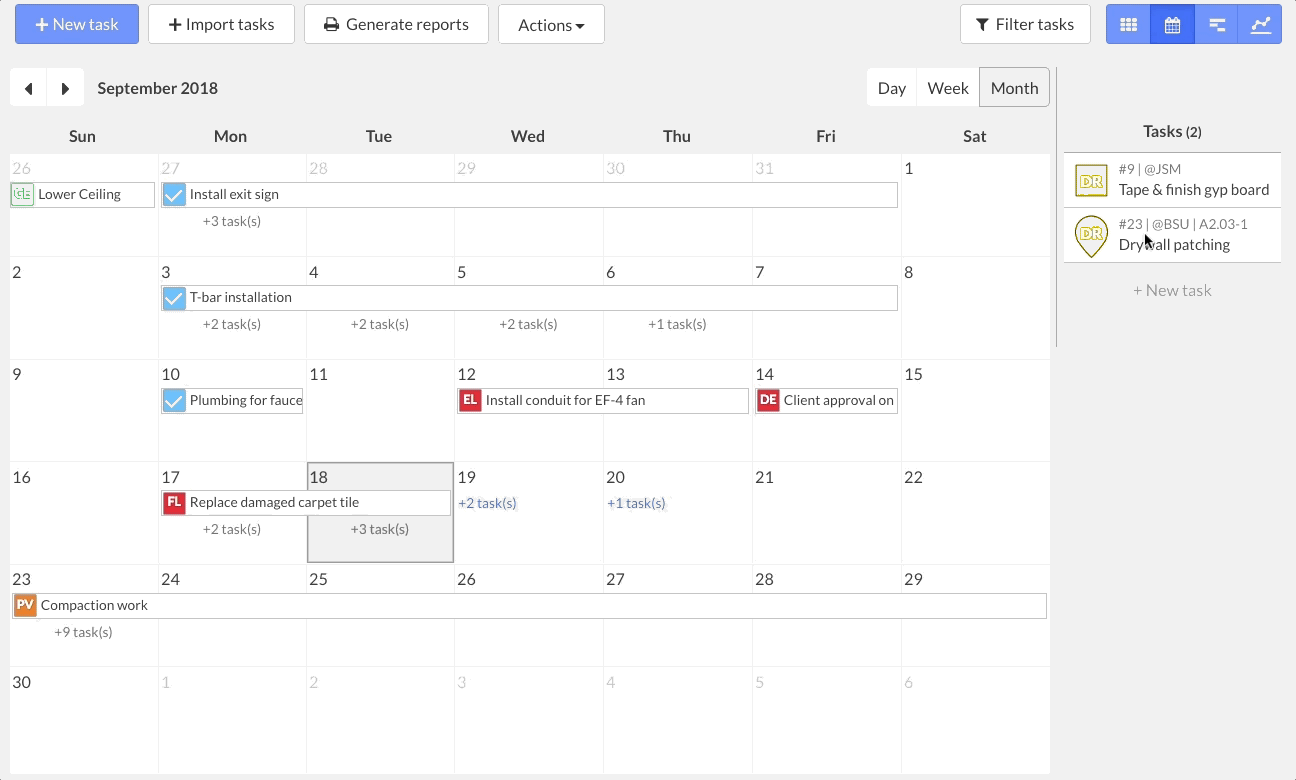The width and height of the screenshot is (1296, 780).
Task: Create a New task with blue button
Action: click(x=77, y=24)
